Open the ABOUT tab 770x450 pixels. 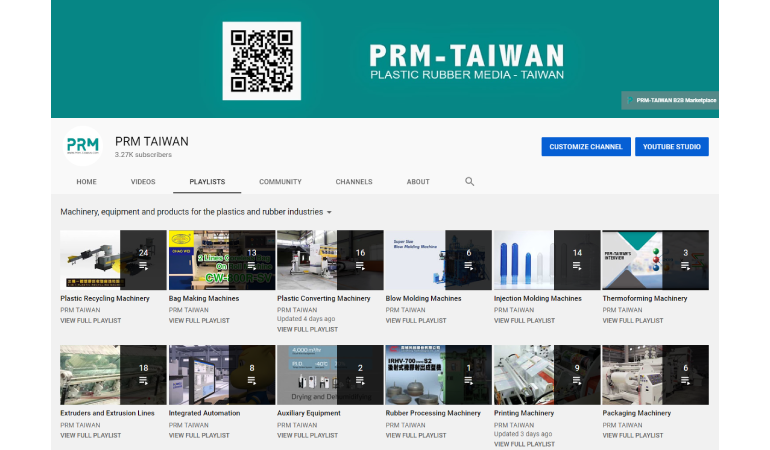418,182
